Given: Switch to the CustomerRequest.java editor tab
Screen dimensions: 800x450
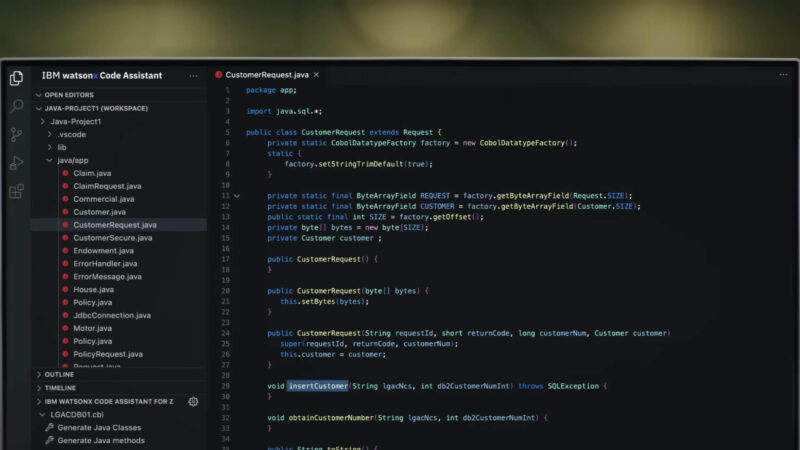Looking at the screenshot, I should pos(266,75).
